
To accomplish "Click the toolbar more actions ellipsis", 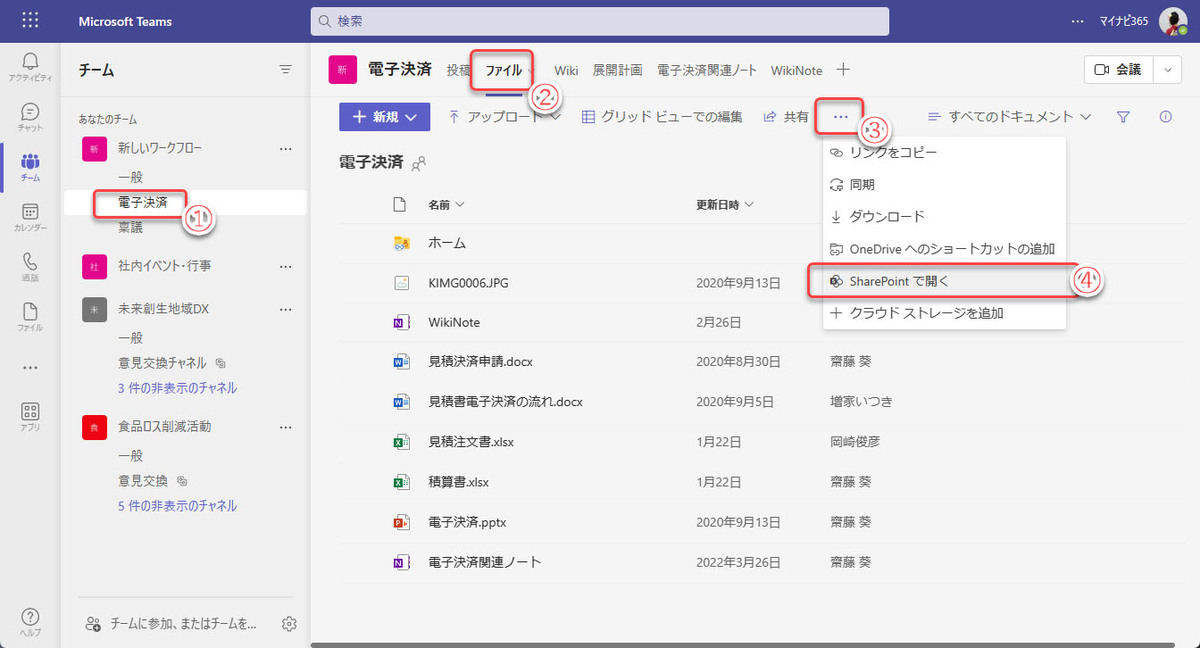I will pyautogui.click(x=840, y=117).
